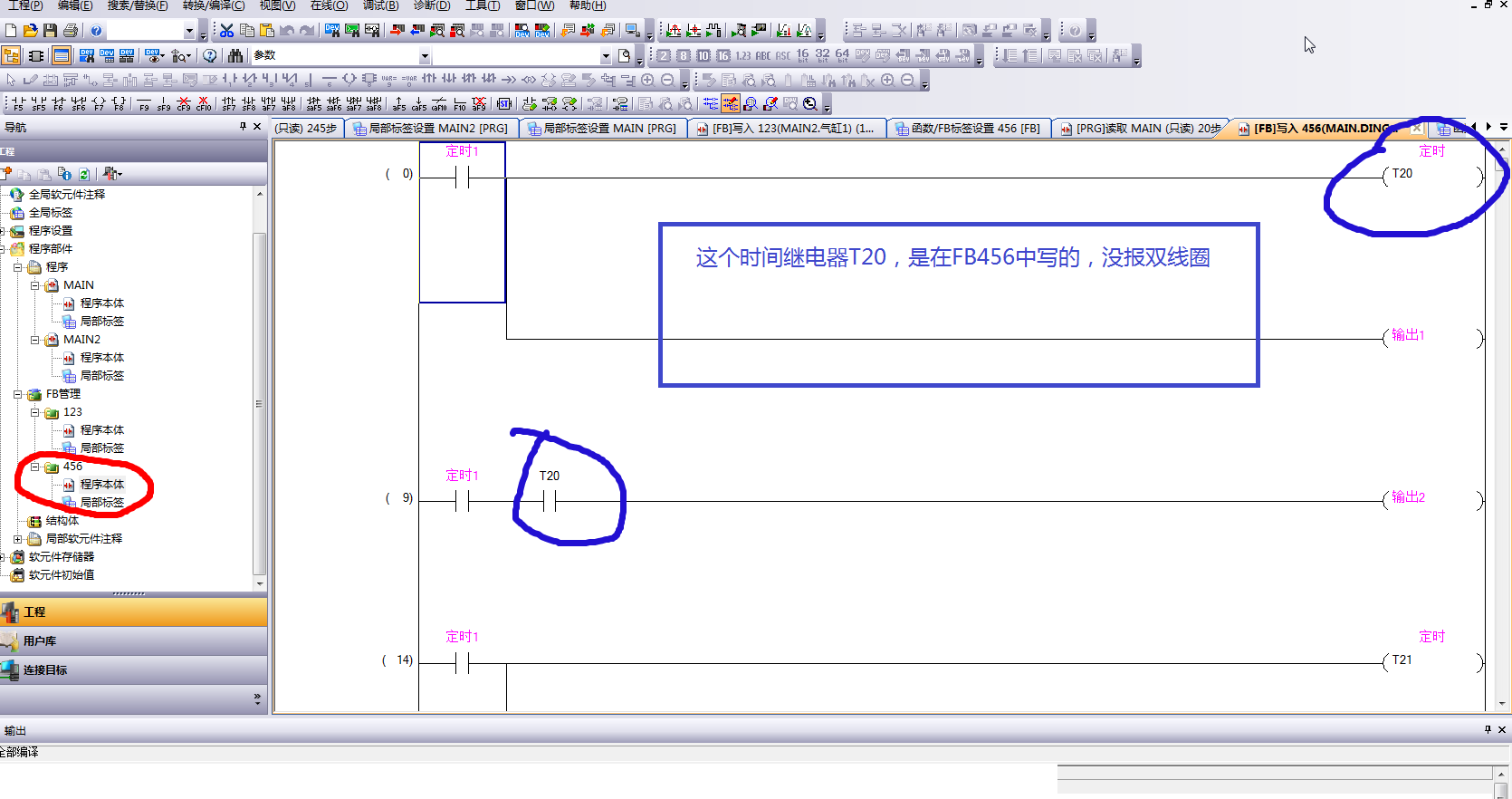Toggle auto-hide pin on navigation panel
Screen dimensions: 1512x799
click(243, 127)
